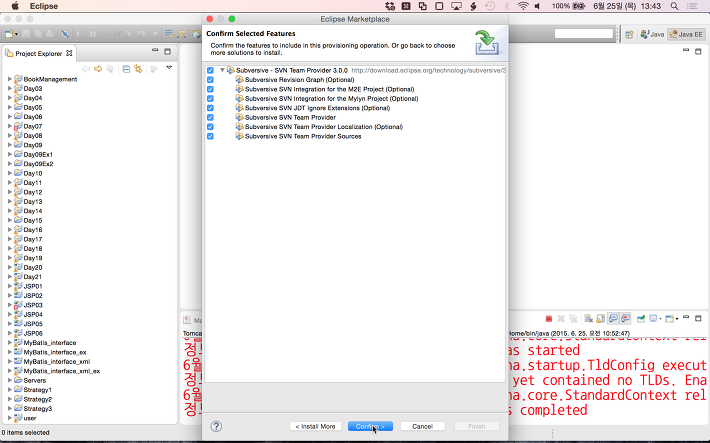Minimize the Console view
Image resolution: width=710 pixels, height=443 pixels.
pos(686,317)
